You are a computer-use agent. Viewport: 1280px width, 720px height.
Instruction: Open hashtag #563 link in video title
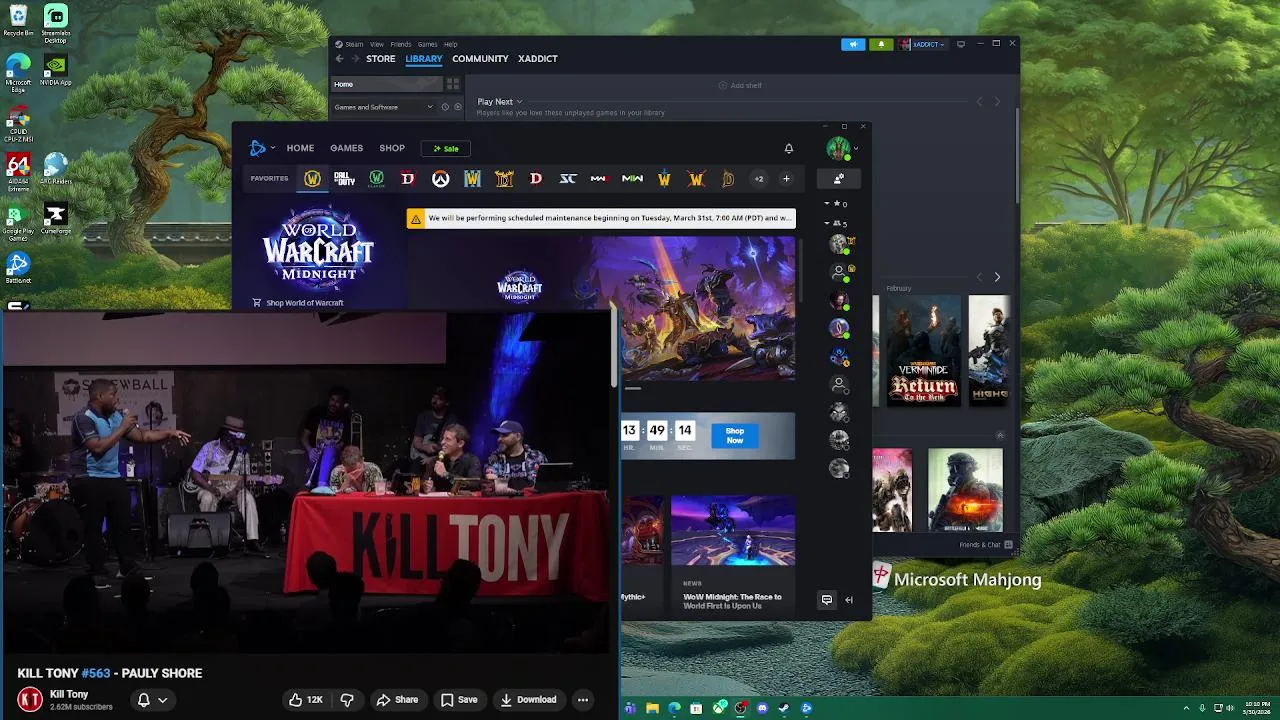[x=96, y=674]
